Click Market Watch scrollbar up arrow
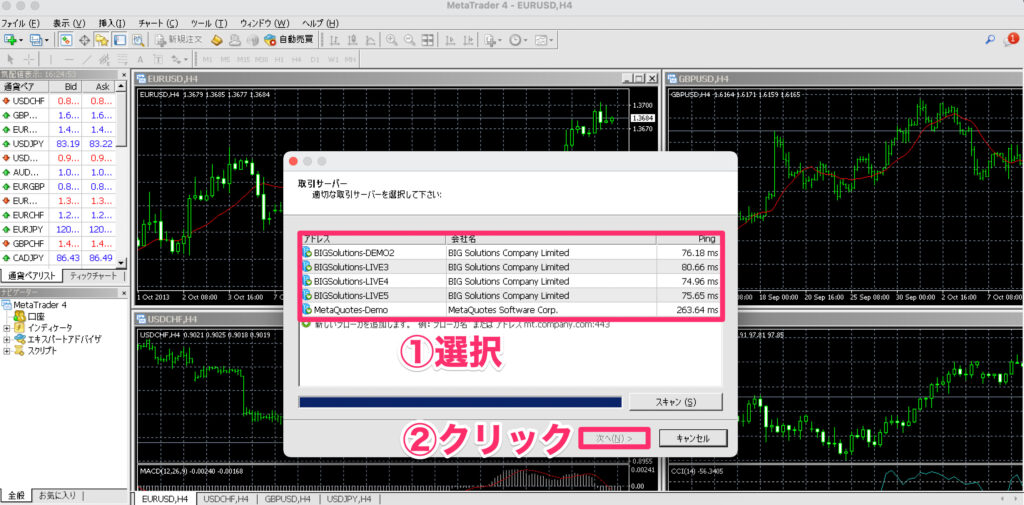 [121, 86]
